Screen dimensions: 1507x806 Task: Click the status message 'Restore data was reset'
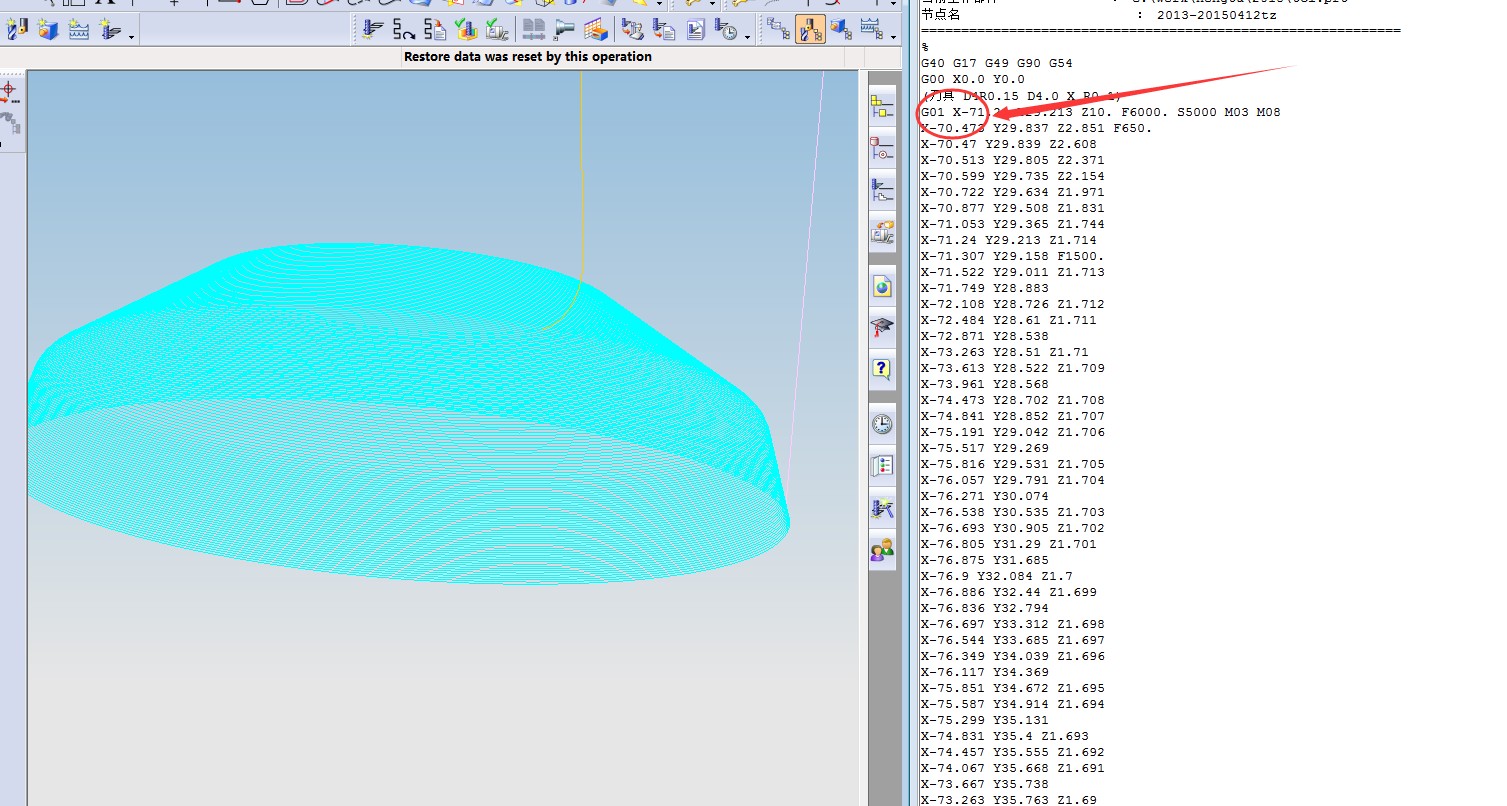(528, 57)
